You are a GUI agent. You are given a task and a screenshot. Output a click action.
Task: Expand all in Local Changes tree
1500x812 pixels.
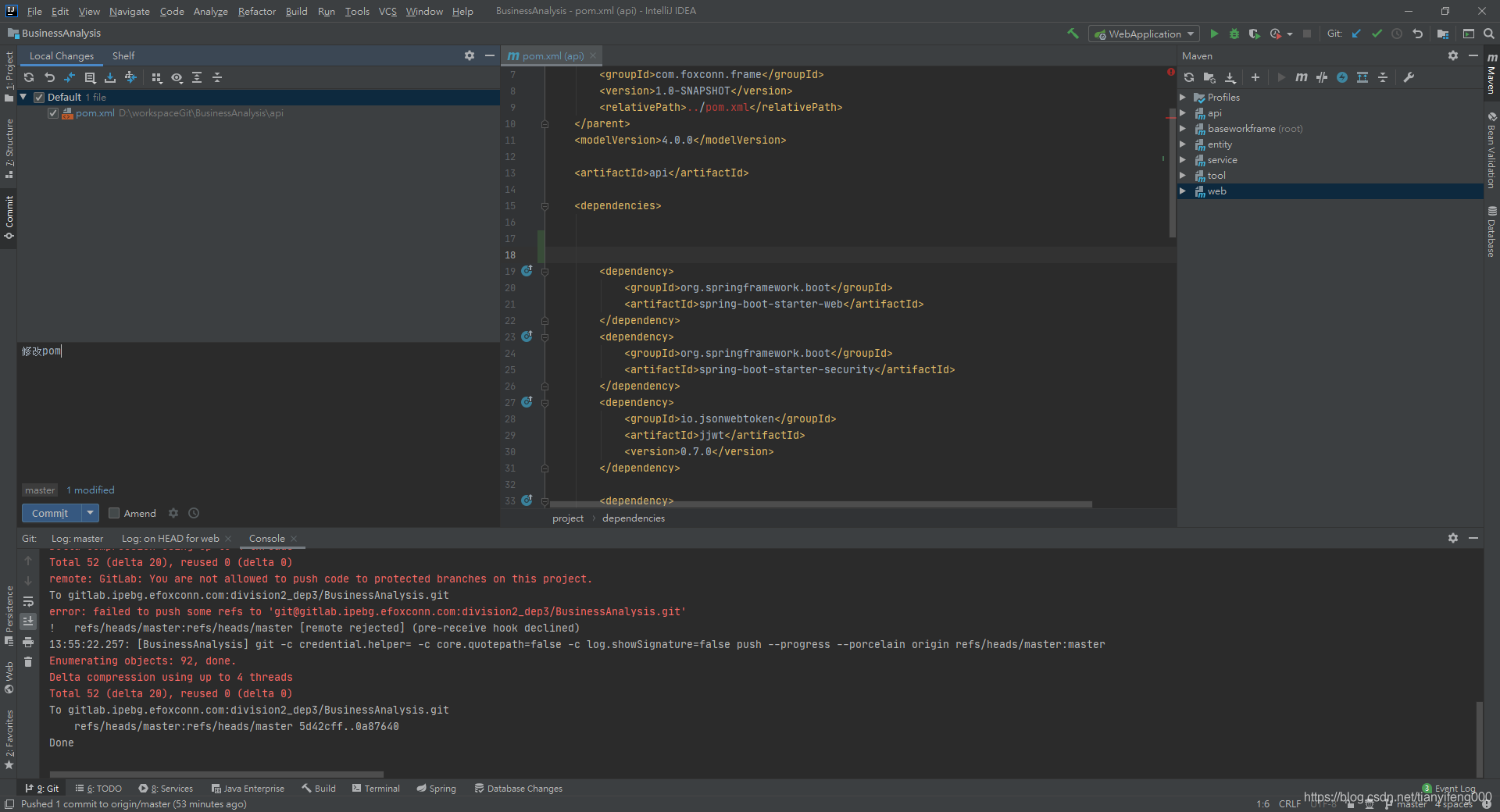[197, 77]
